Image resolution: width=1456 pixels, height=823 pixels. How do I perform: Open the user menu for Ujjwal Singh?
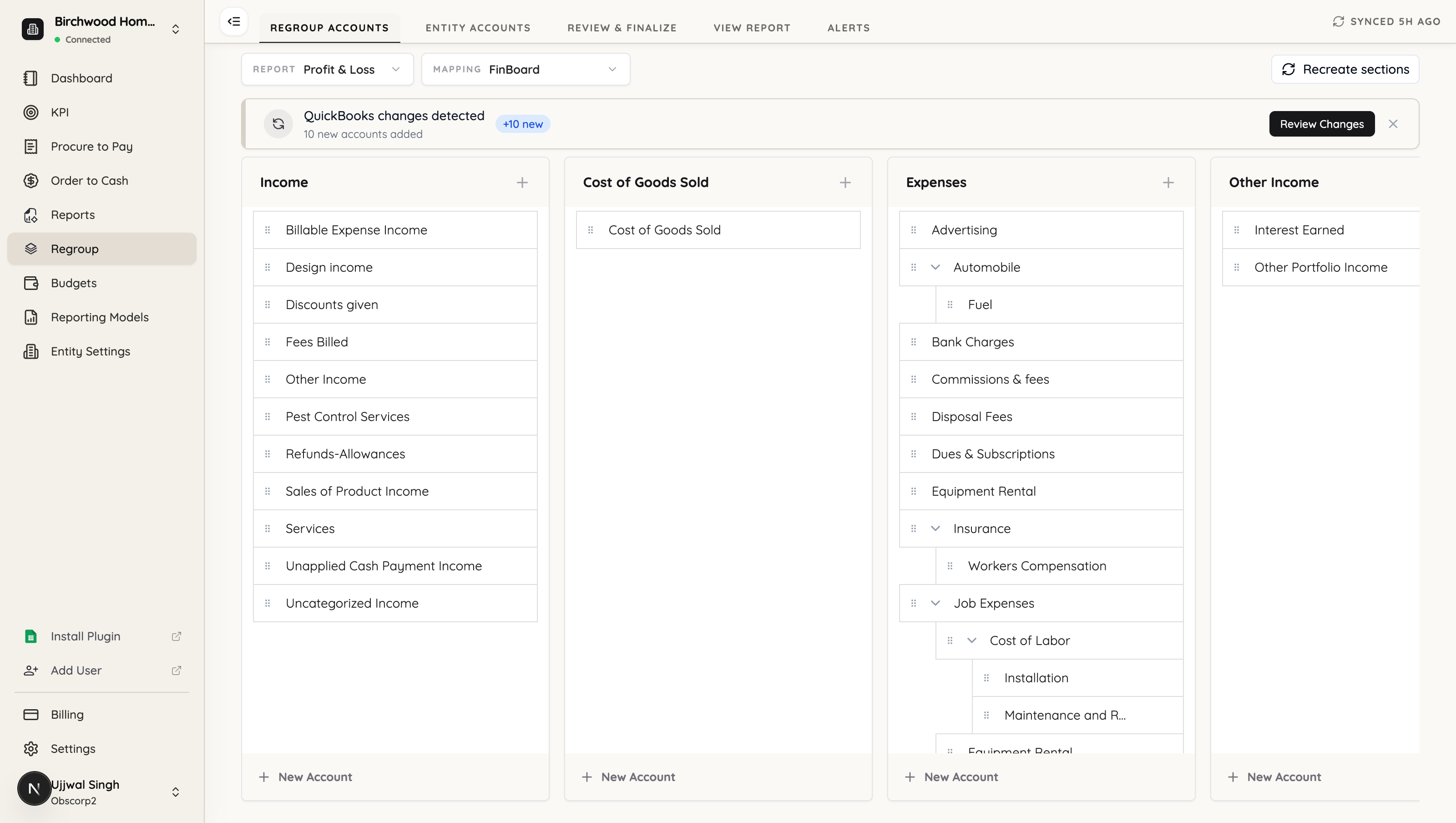coord(176,792)
